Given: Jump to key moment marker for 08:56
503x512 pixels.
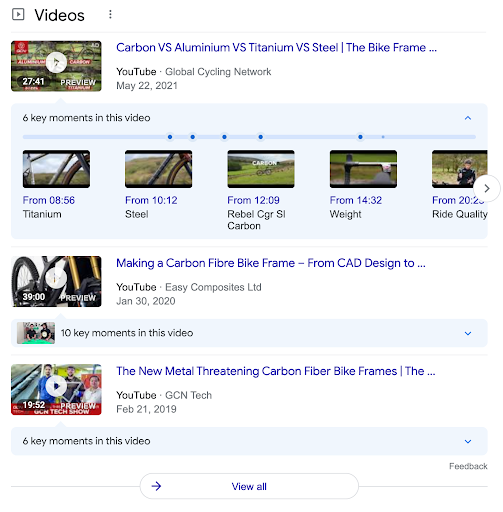Looking at the screenshot, I should [x=170, y=137].
